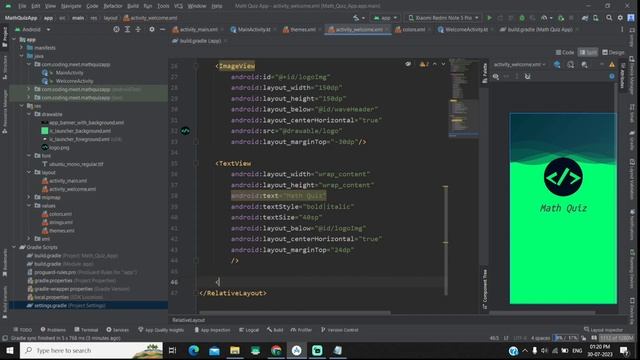Viewport: 640px width, 360px height.
Task: Click the design surface layers icon
Action: (557, 64)
